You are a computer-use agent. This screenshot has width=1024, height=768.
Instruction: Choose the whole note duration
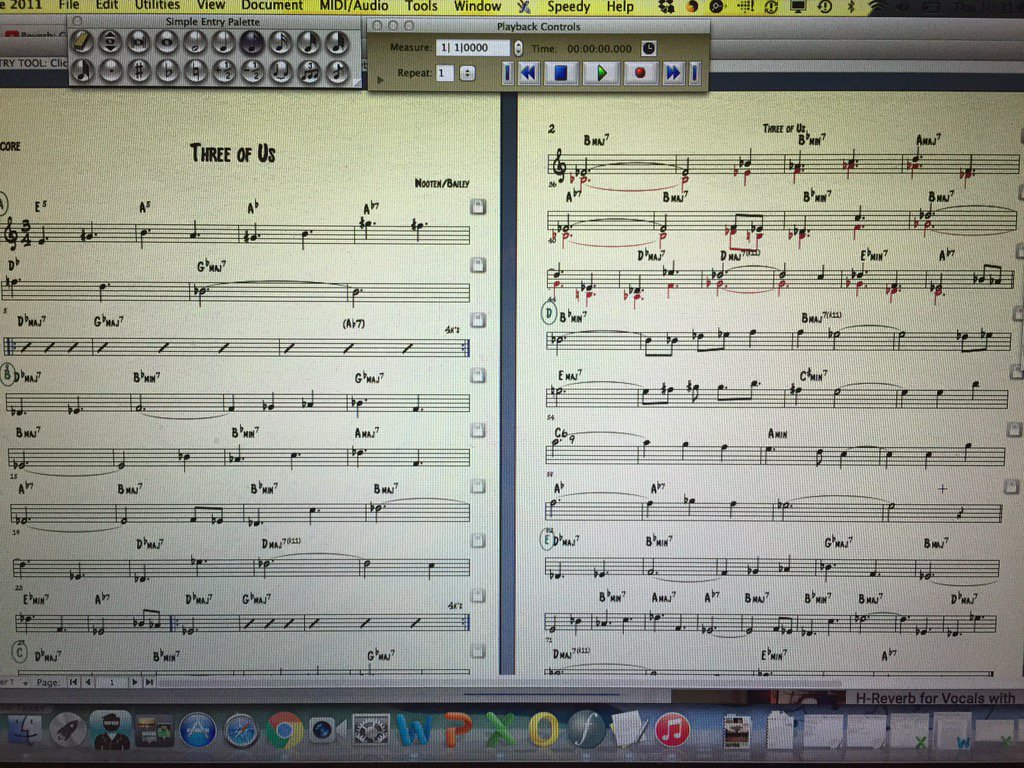(x=167, y=43)
